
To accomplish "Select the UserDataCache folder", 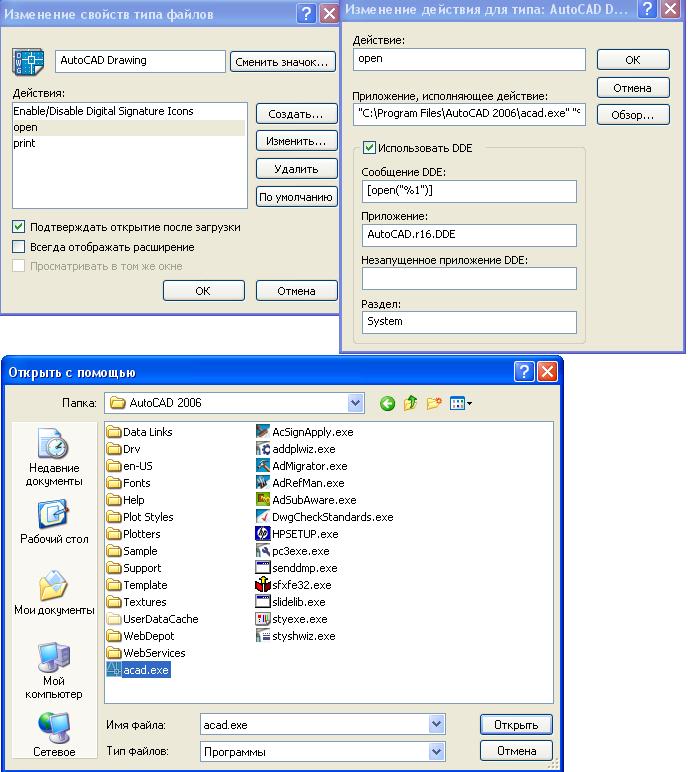I will 152,619.
